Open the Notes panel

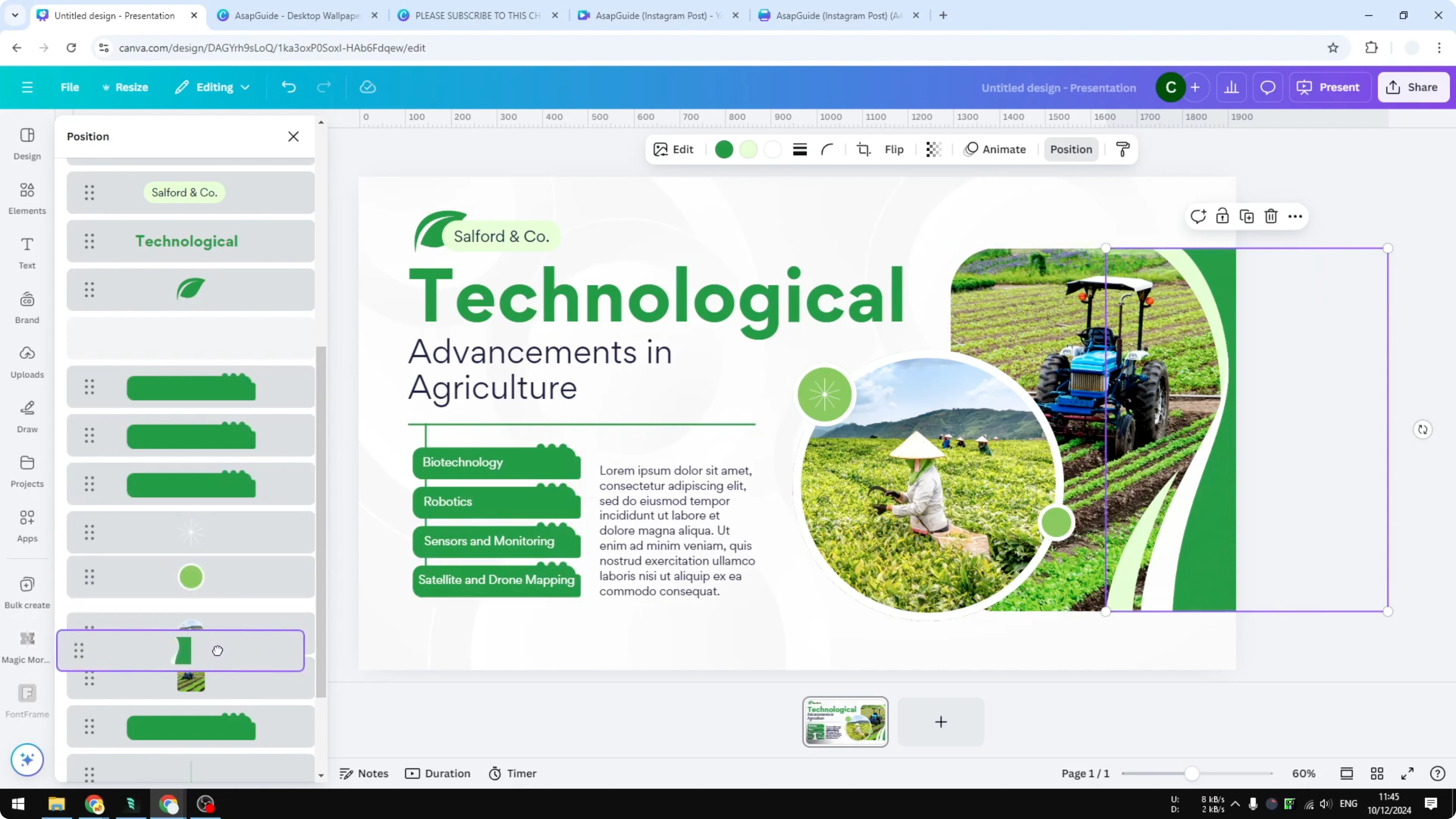[x=364, y=773]
